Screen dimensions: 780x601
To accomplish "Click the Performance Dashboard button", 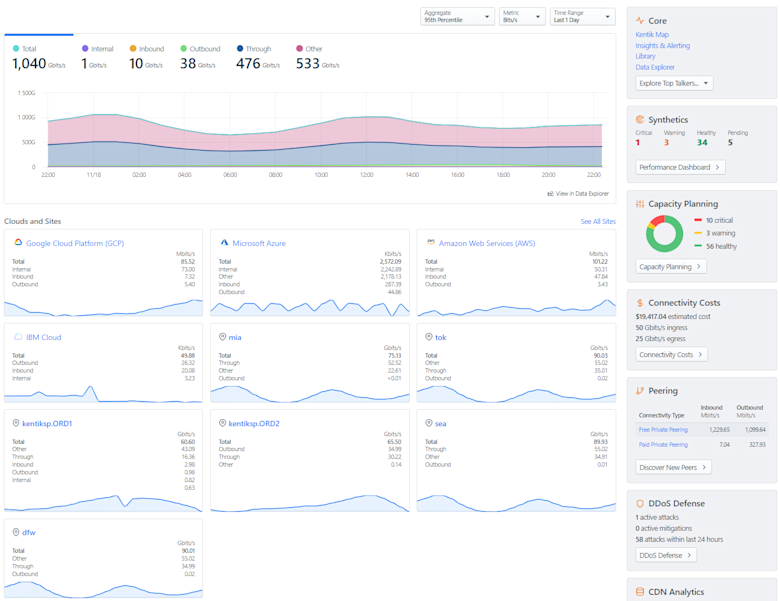I will point(680,167).
